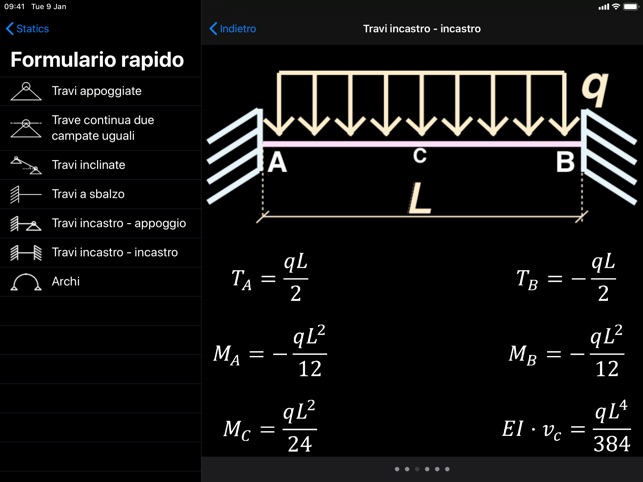The width and height of the screenshot is (643, 482).
Task: Tap the Formulario rapido heading
Action: tap(97, 60)
